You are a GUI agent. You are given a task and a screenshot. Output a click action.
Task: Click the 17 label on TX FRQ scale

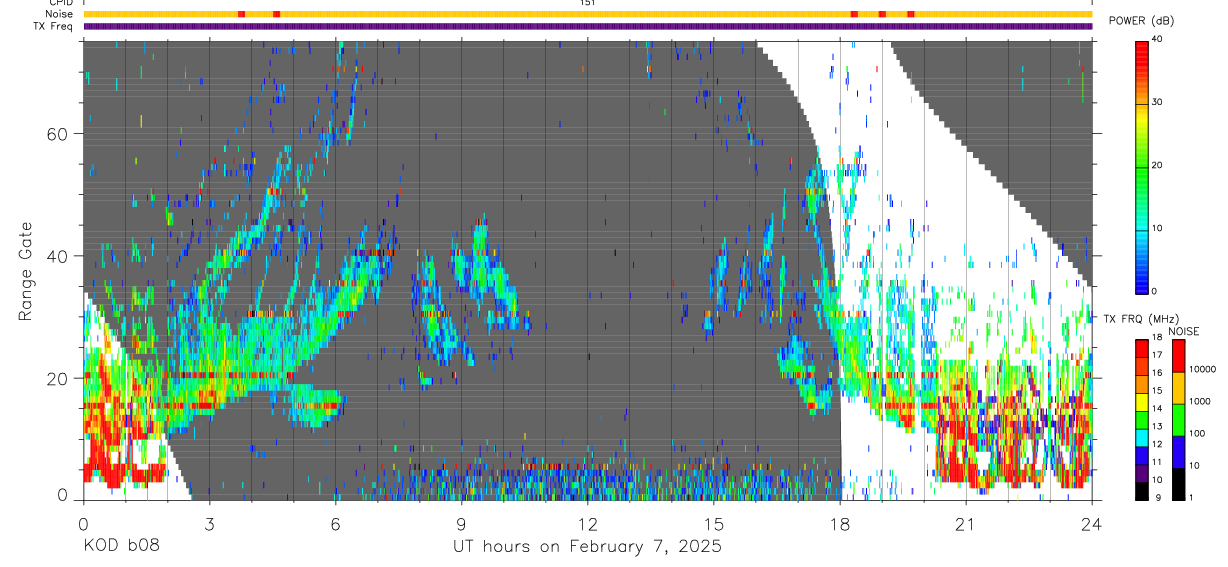click(1156, 355)
